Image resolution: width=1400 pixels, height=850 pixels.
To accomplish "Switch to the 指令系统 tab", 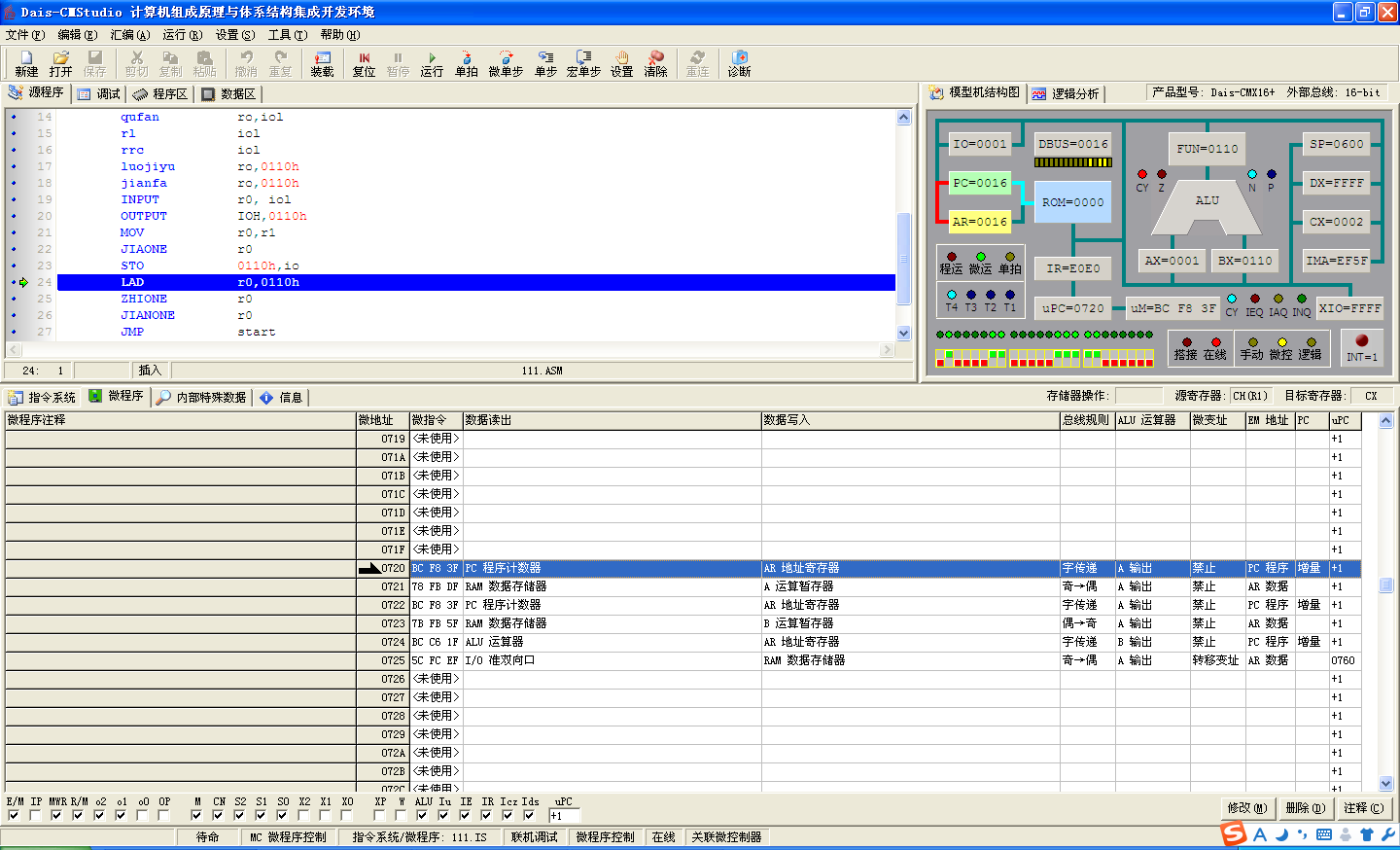I will (x=42, y=397).
